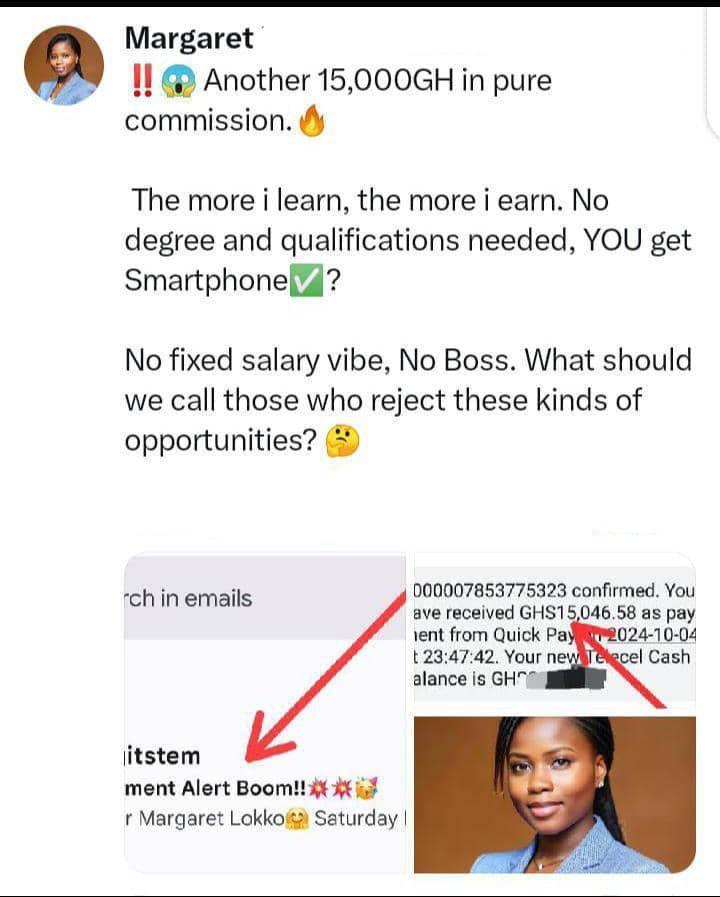The width and height of the screenshot is (720, 897).
Task: Click the screaming face emoji
Action: coord(178,81)
